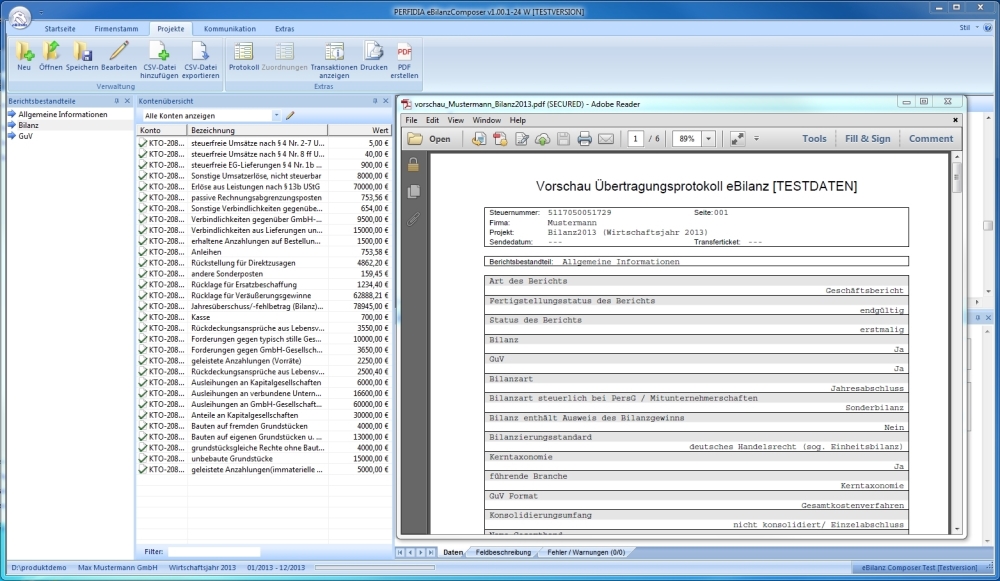Open the Help menu in Adobe Reader
The image size is (1000, 581).
518,120
